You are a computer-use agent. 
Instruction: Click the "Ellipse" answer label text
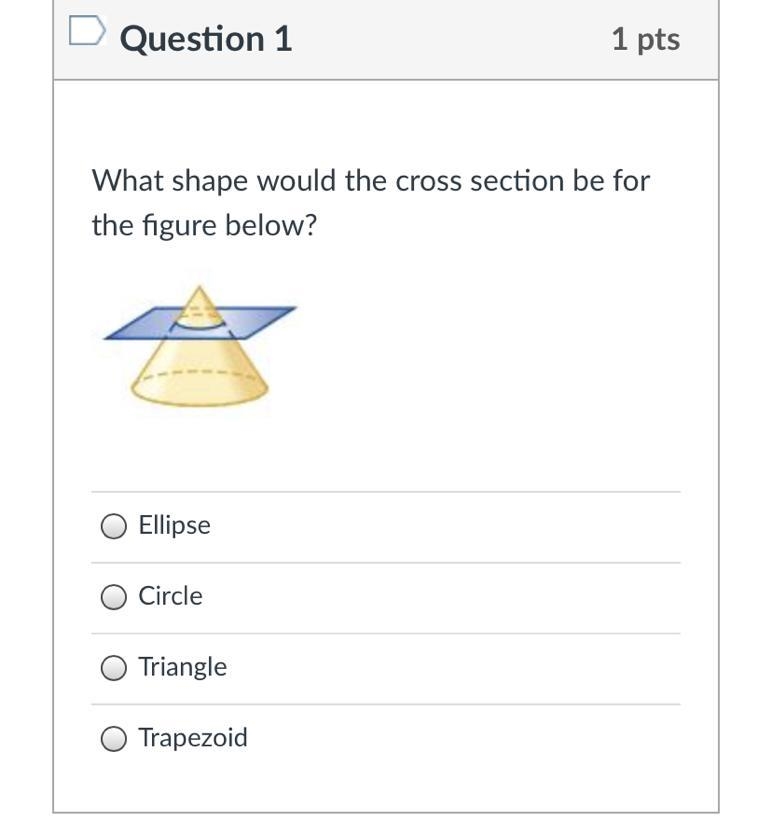pyautogui.click(x=174, y=525)
